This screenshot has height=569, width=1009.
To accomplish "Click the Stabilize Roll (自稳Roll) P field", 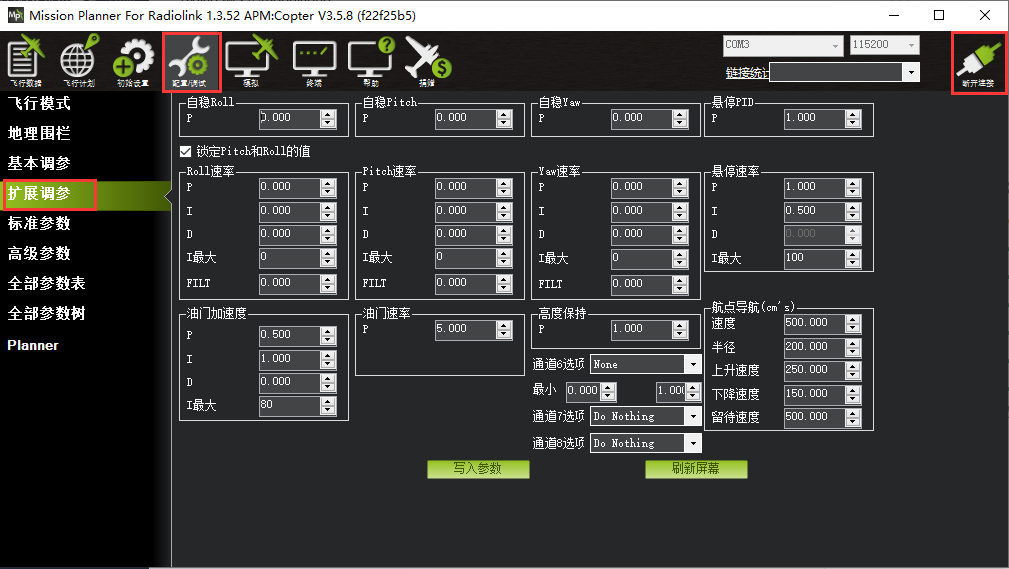I will tap(289, 118).
